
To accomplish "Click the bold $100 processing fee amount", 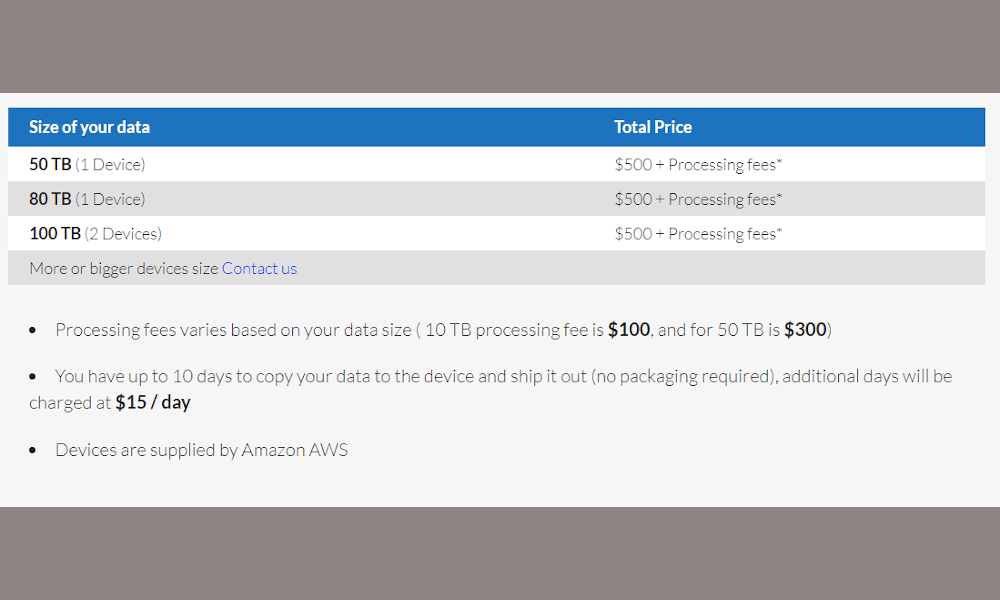I will coord(629,330).
